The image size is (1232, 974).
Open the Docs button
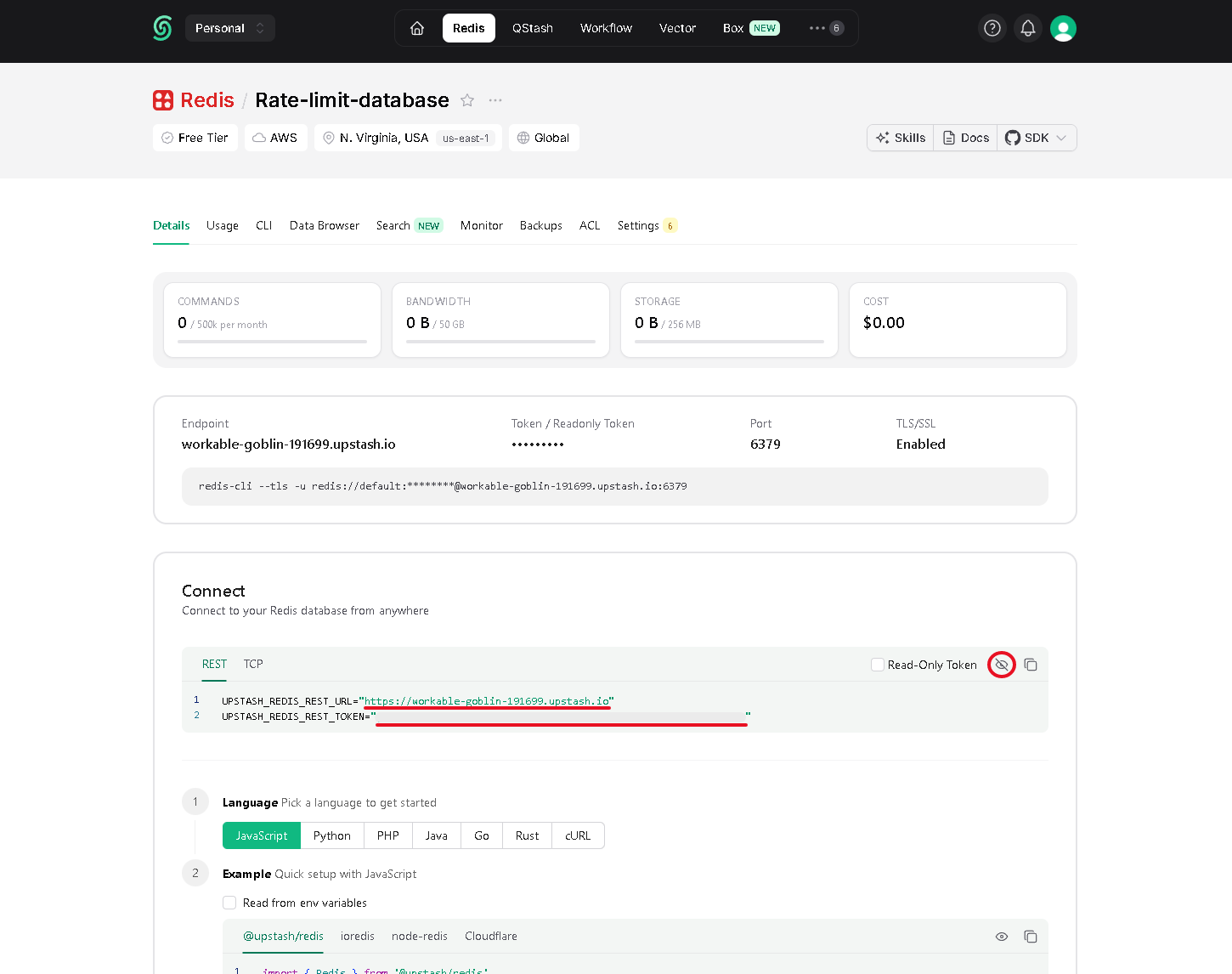966,138
